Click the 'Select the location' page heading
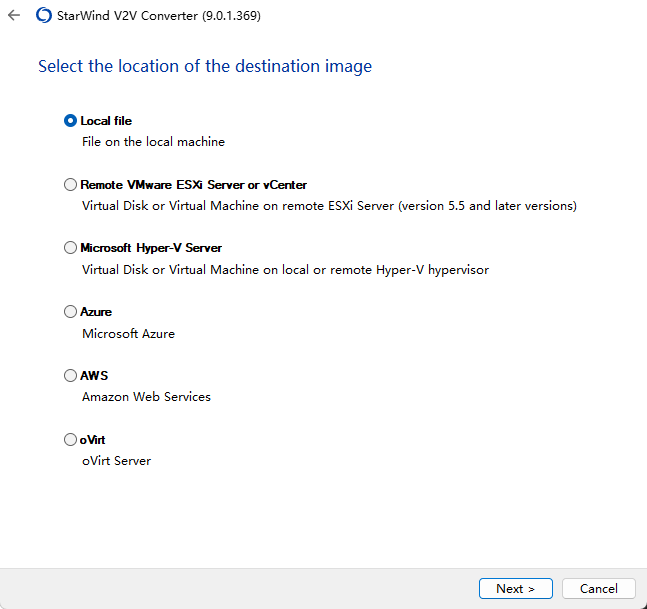Image resolution: width=647 pixels, height=609 pixels. (x=205, y=67)
